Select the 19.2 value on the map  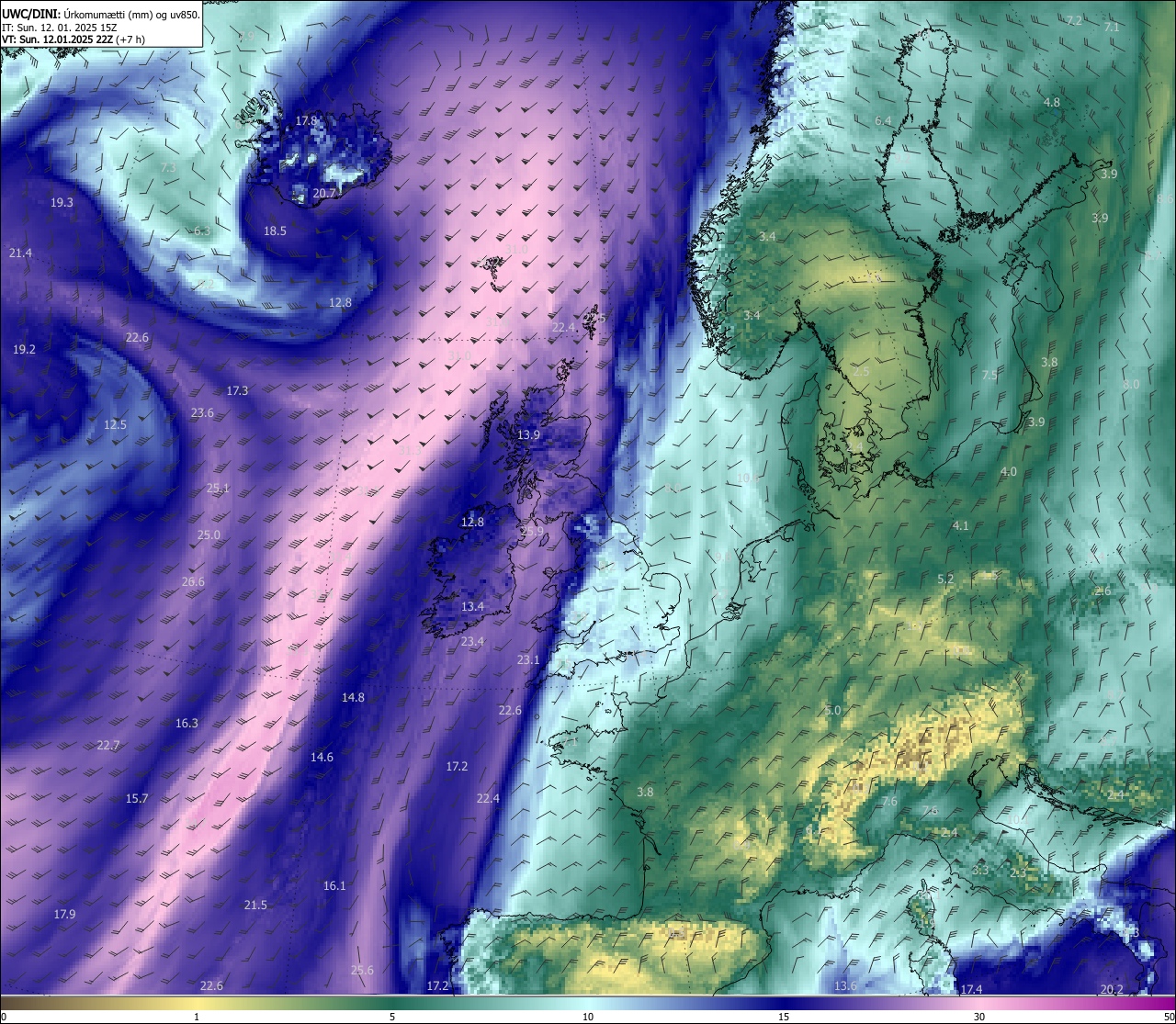(x=24, y=350)
